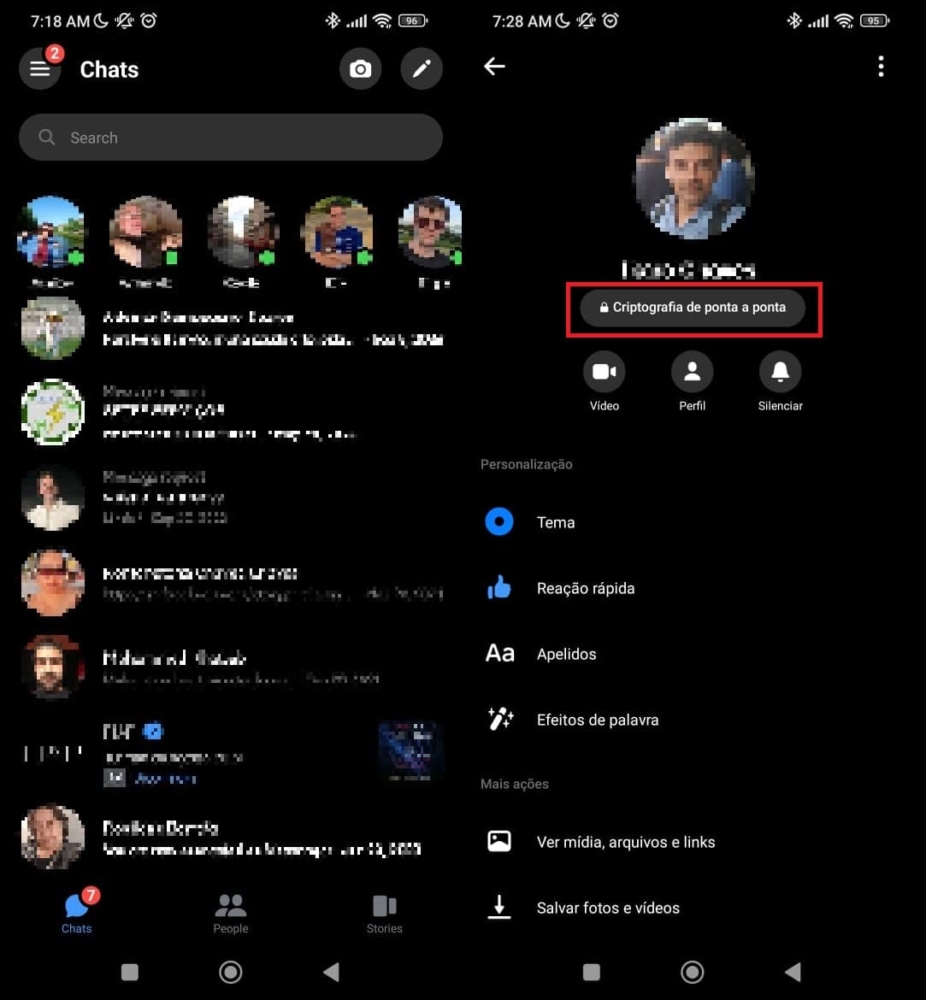This screenshot has width=926, height=1000.
Task: Tap the blue thumbs-up icon
Action: click(499, 587)
